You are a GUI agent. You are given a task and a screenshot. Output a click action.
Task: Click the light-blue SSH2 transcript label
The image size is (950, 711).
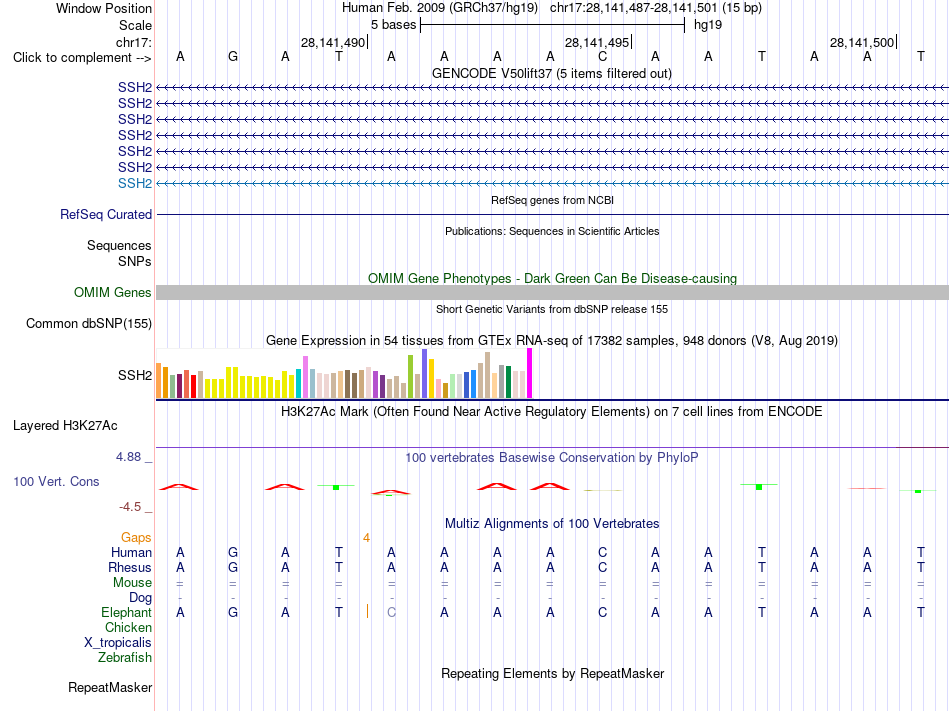click(x=135, y=183)
